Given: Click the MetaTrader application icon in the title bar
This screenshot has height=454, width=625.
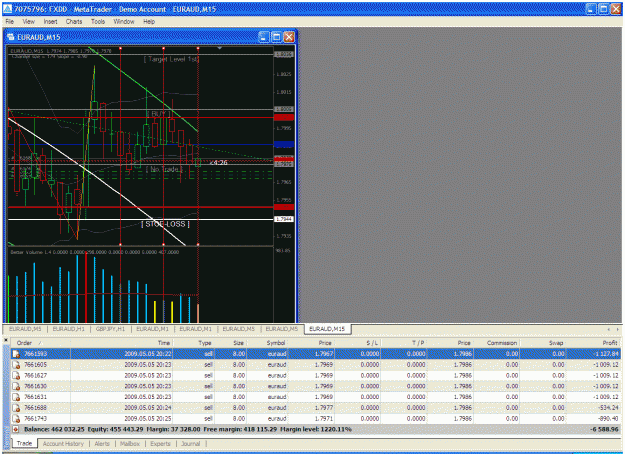Looking at the screenshot, I should [x=8, y=9].
